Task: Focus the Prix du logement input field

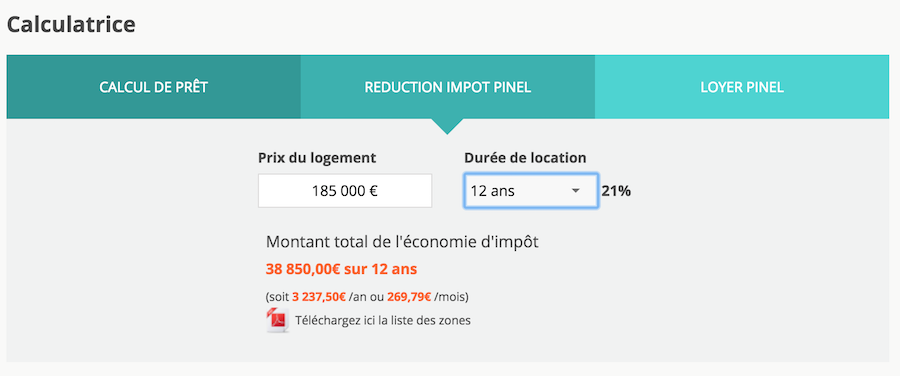Action: point(345,191)
